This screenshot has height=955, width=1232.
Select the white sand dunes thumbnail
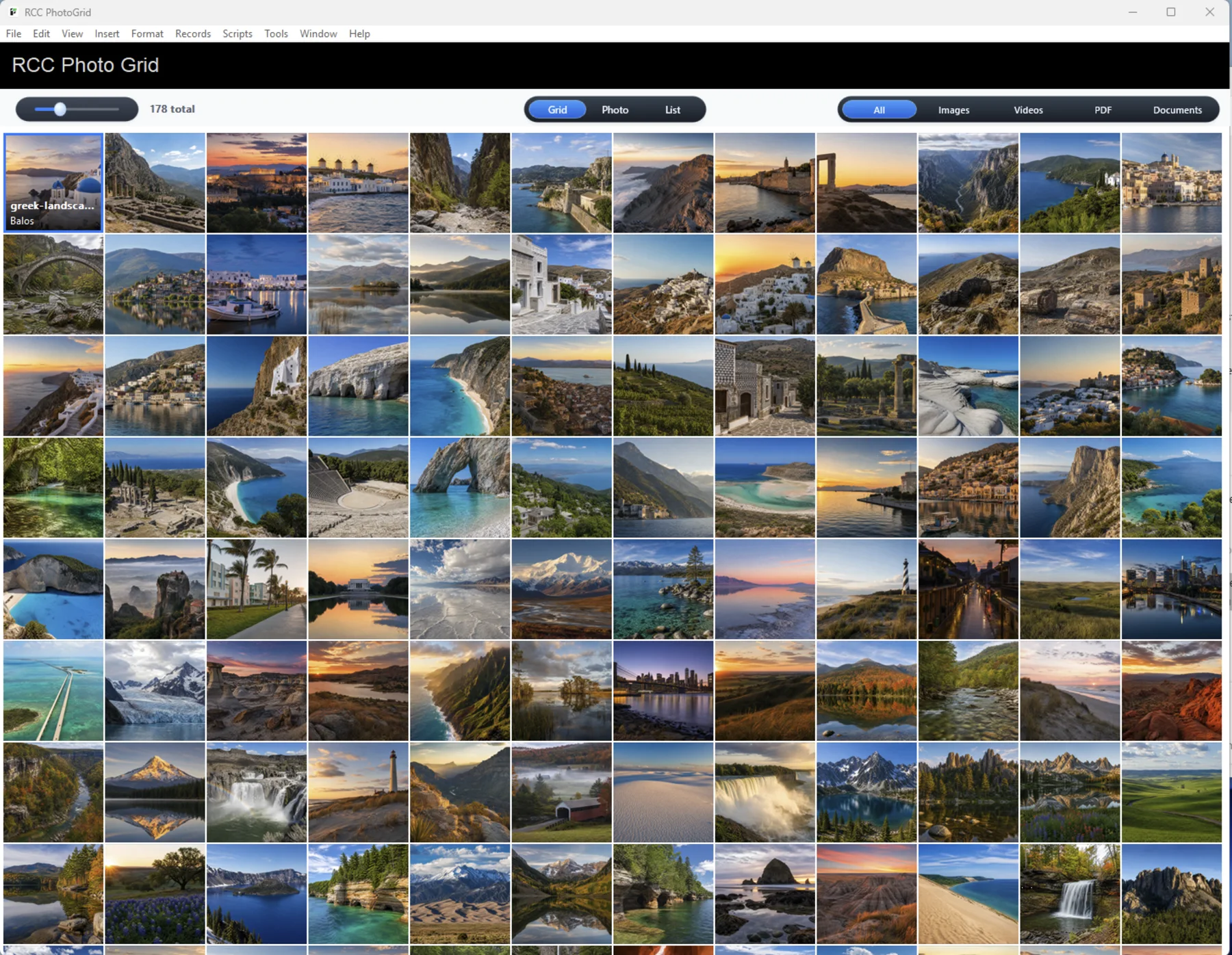[x=663, y=792]
